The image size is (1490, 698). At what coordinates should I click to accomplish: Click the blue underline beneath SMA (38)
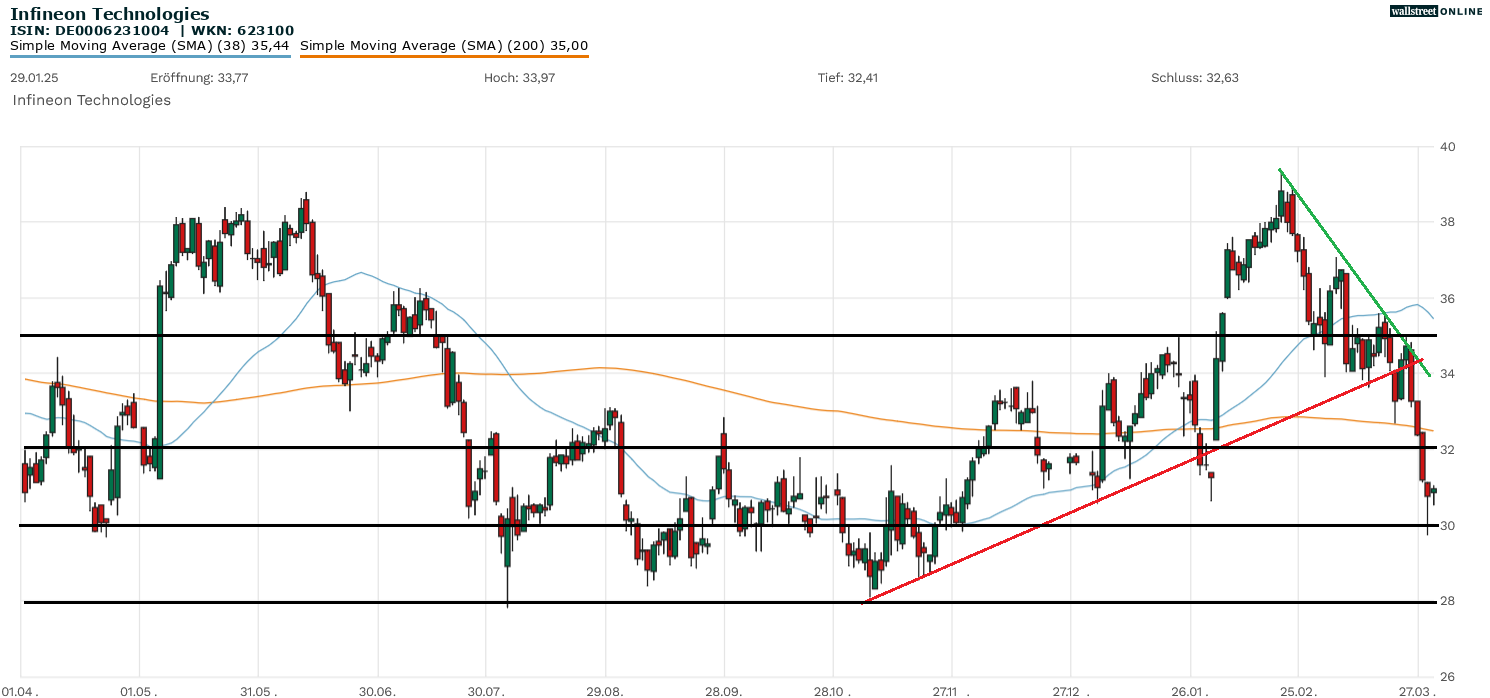[x=150, y=56]
